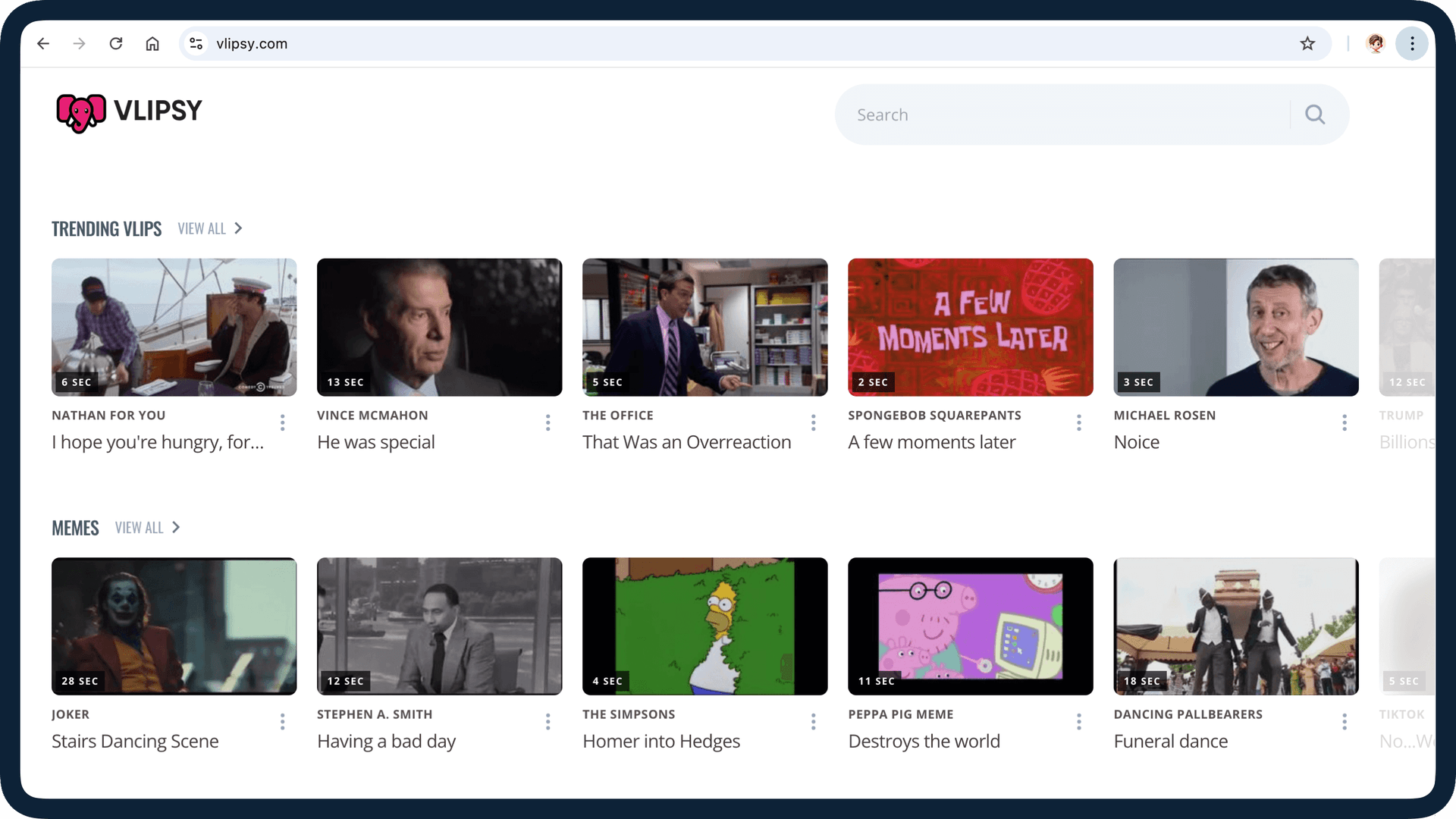Image resolution: width=1456 pixels, height=819 pixels.
Task: Play the Joker stairs dancing thumbnail
Action: click(x=174, y=626)
